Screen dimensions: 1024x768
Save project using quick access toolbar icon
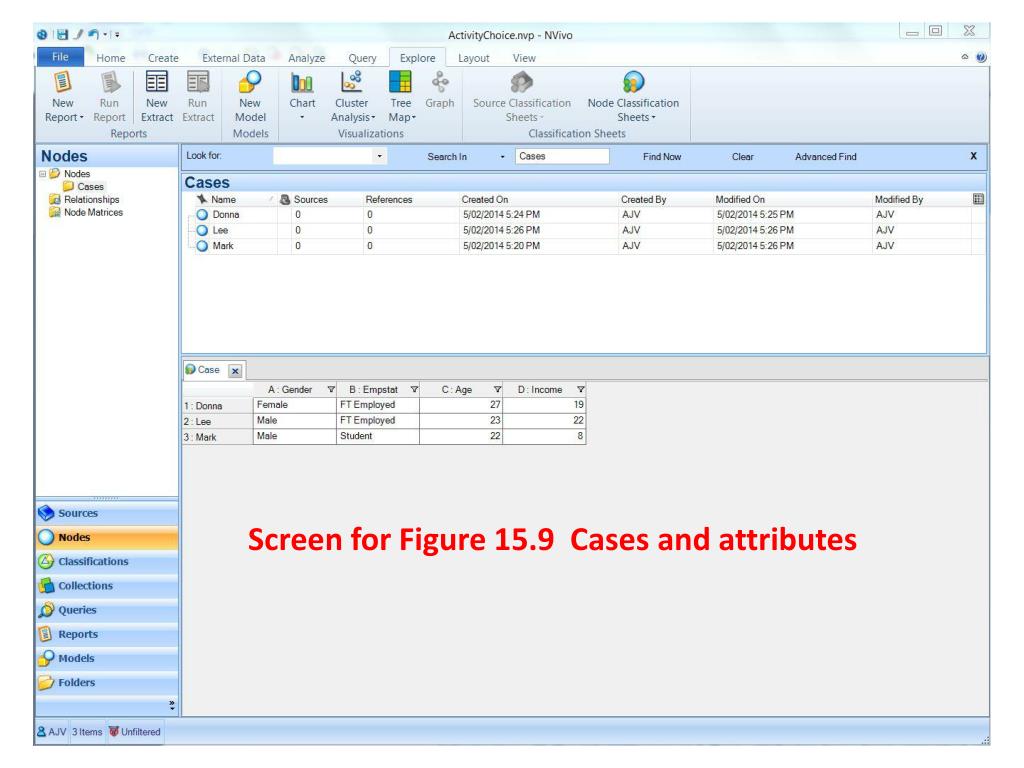(62, 35)
